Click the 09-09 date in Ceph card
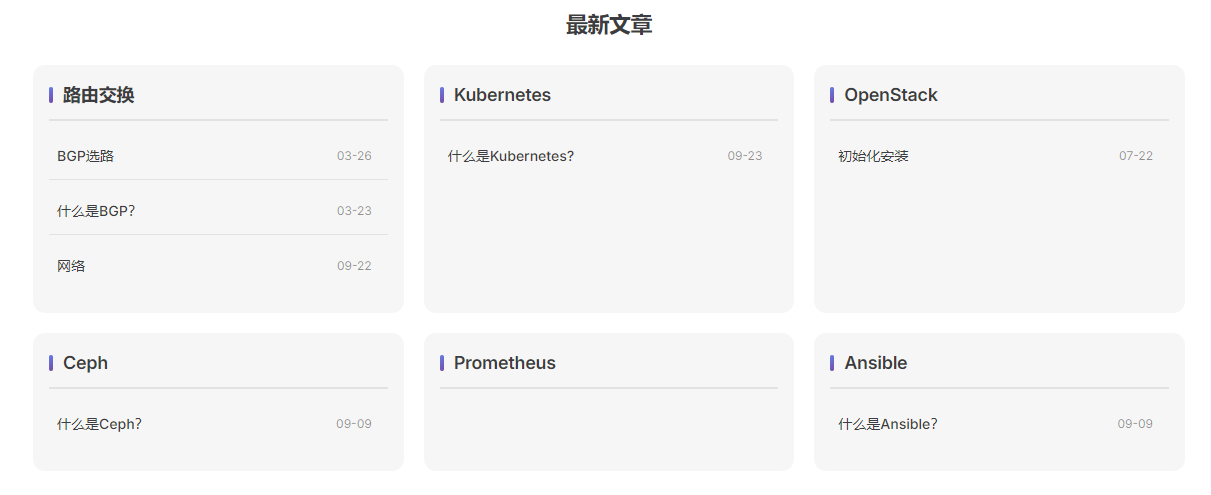Screen dimensions: 1211x495 pos(354,424)
